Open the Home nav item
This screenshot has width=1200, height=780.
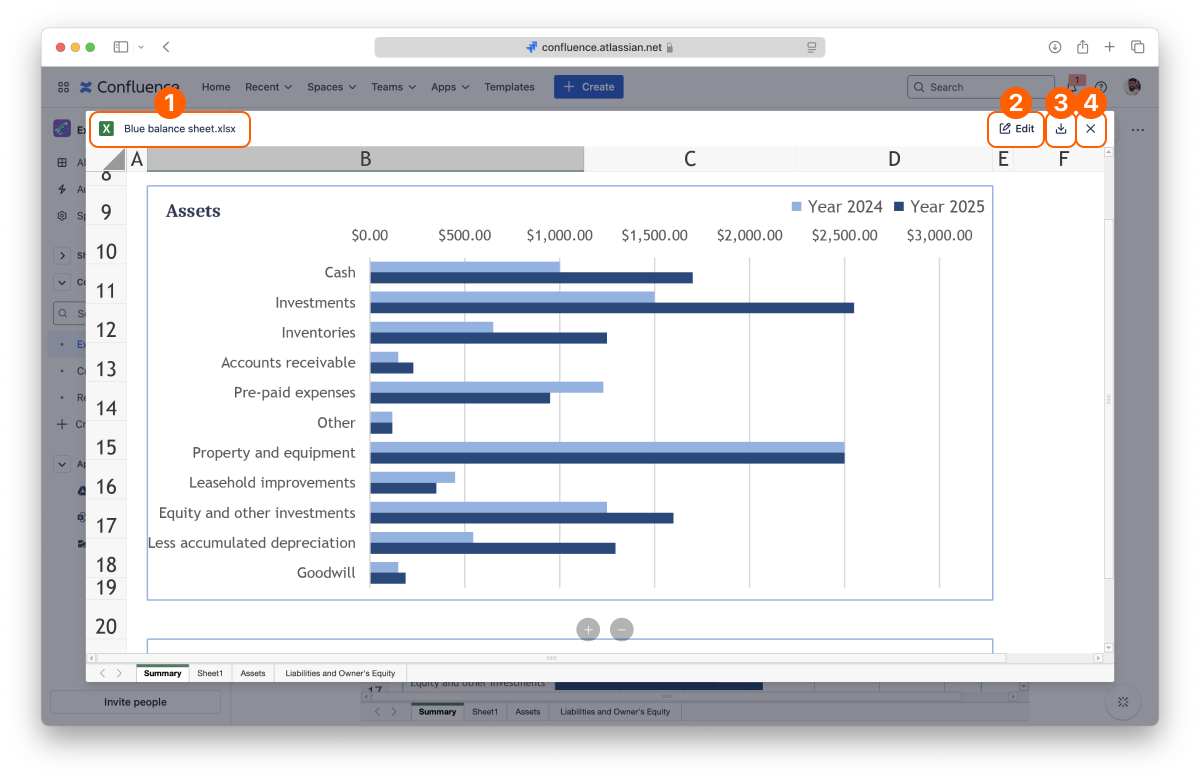pyautogui.click(x=216, y=87)
